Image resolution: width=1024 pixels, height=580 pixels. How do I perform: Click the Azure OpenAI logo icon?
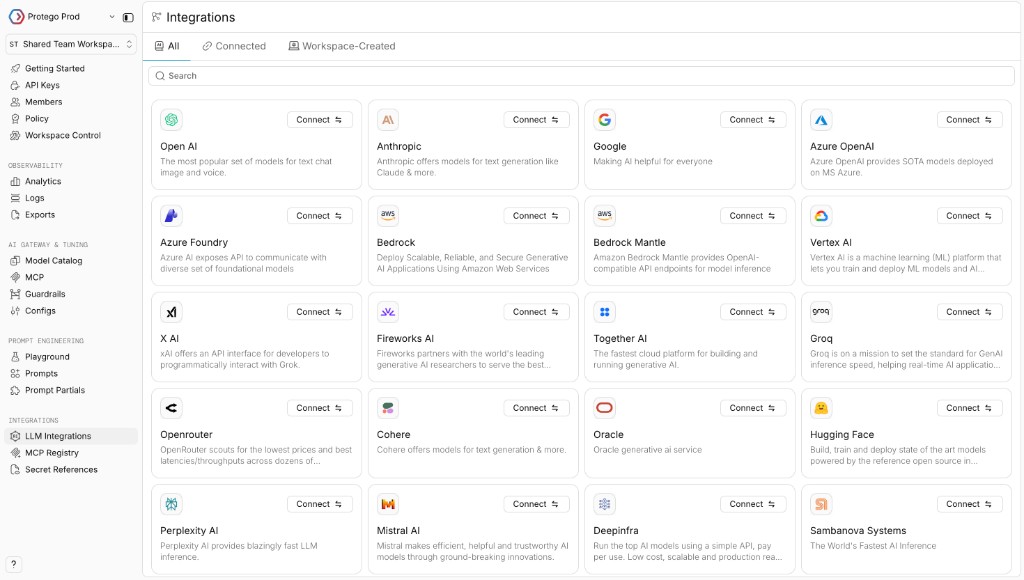tap(821, 120)
